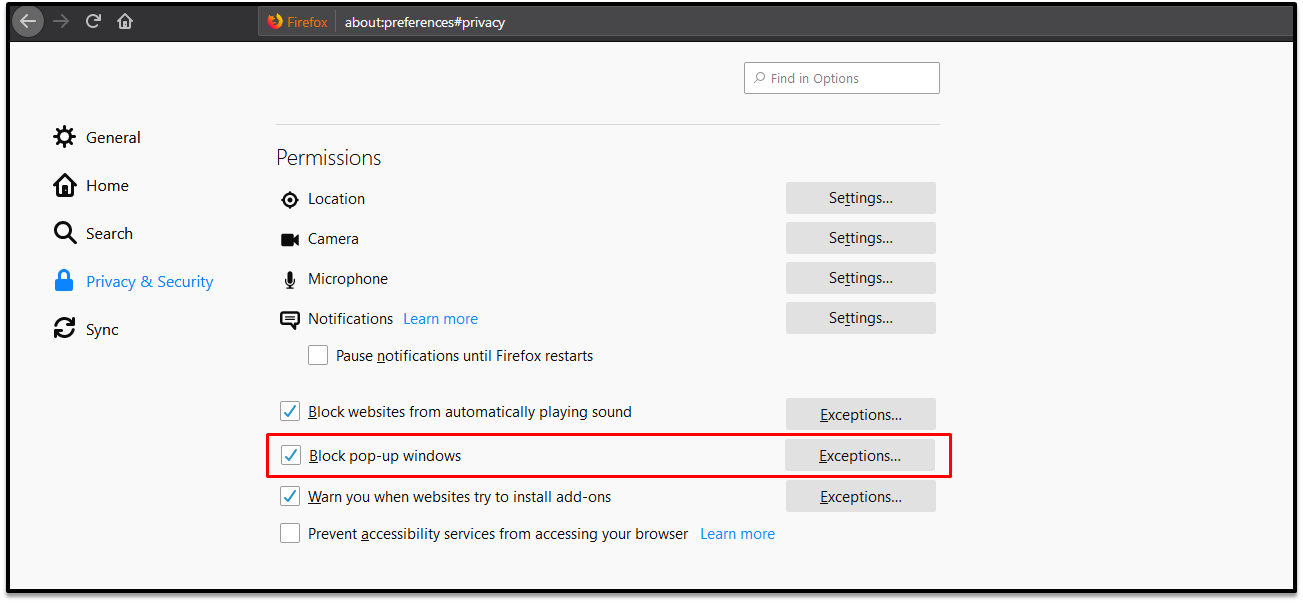The height and width of the screenshot is (603, 1303).
Task: Click the General gear icon in sidebar
Action: [65, 137]
